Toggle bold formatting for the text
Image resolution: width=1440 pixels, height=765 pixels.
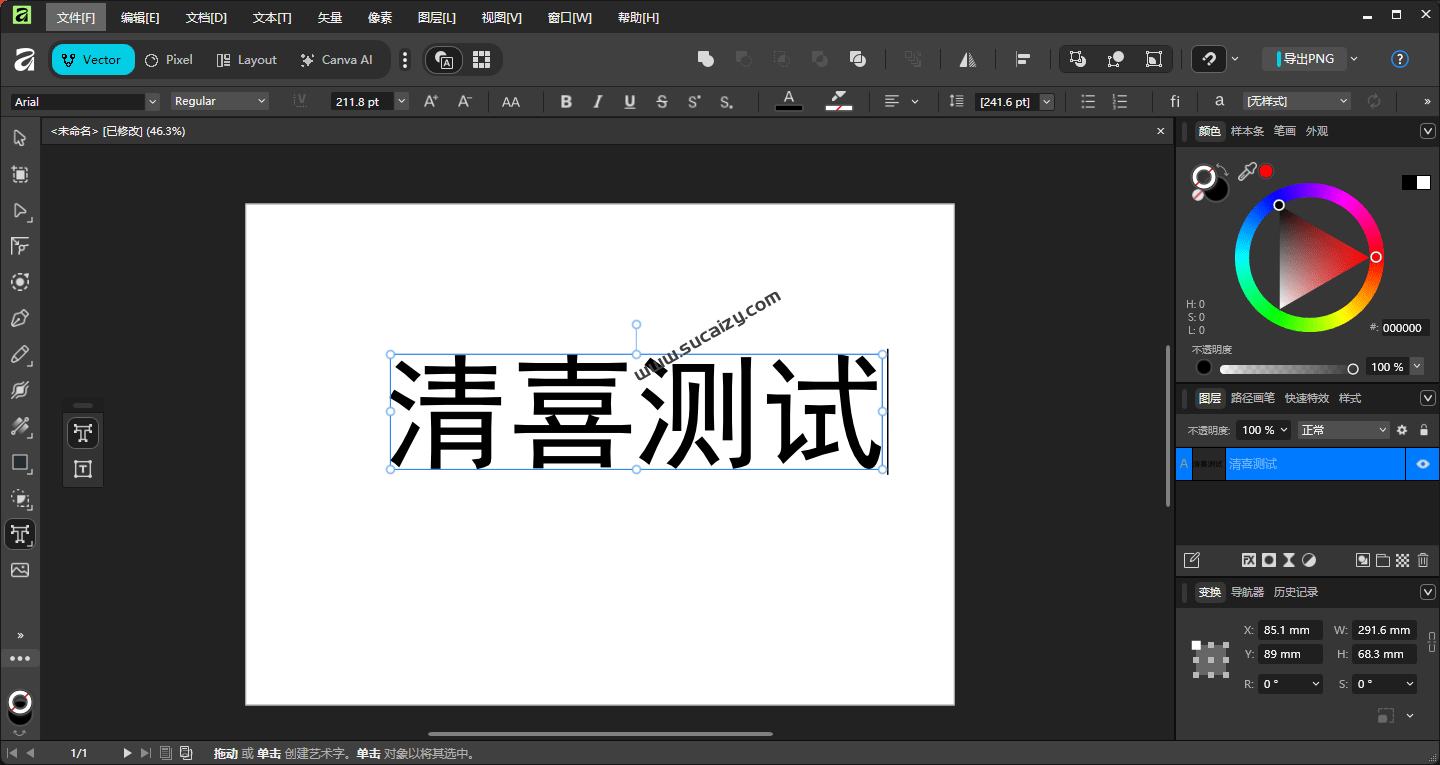pyautogui.click(x=566, y=101)
